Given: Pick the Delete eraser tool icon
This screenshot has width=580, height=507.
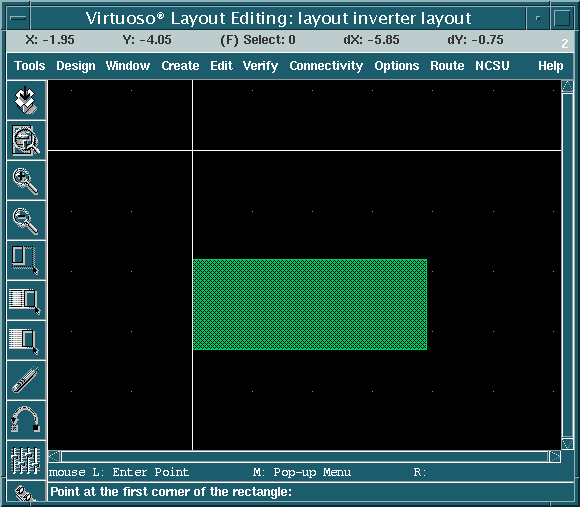Looking at the screenshot, I should point(26,380).
